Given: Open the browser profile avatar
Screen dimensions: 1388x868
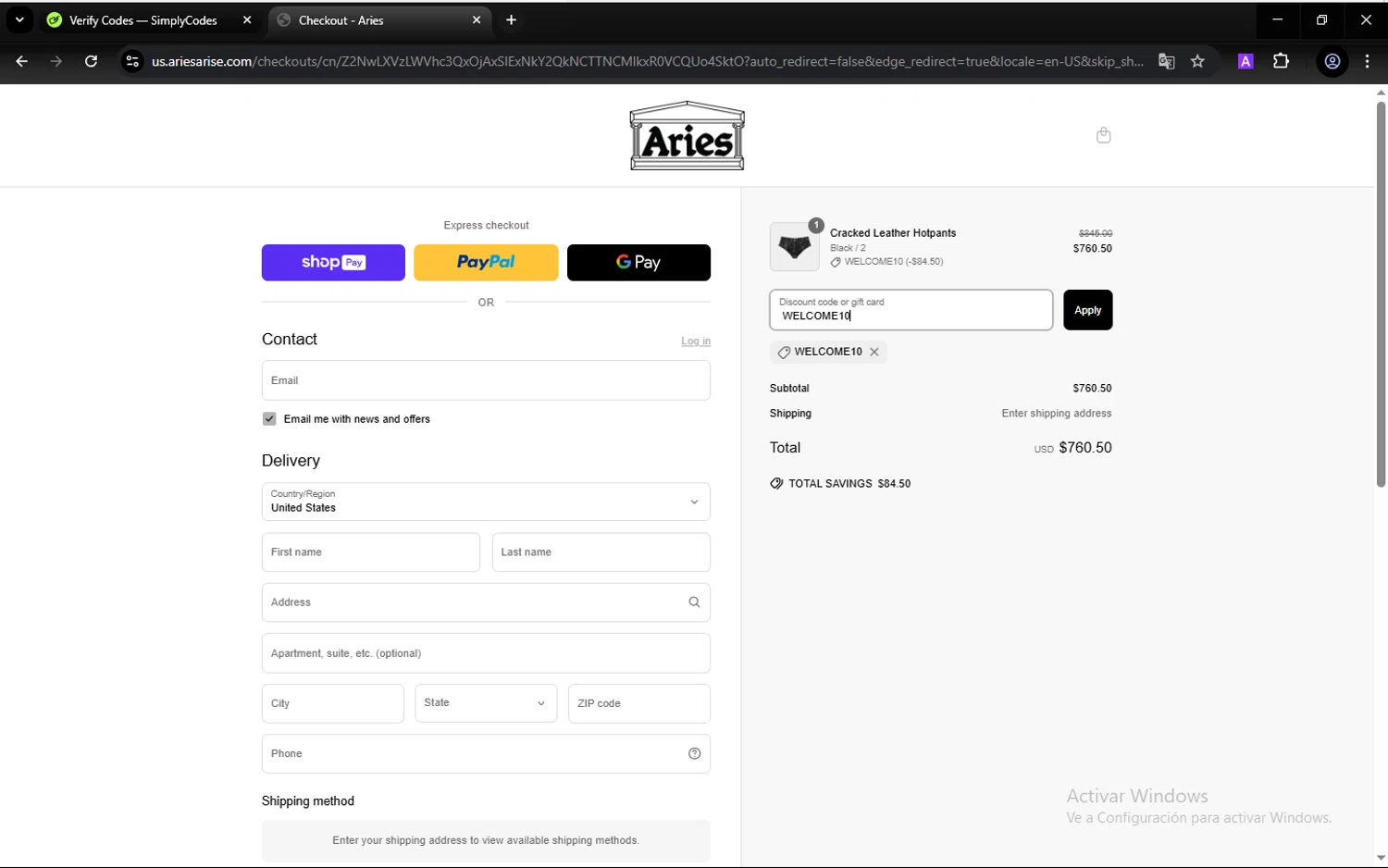Looking at the screenshot, I should pyautogui.click(x=1332, y=61).
